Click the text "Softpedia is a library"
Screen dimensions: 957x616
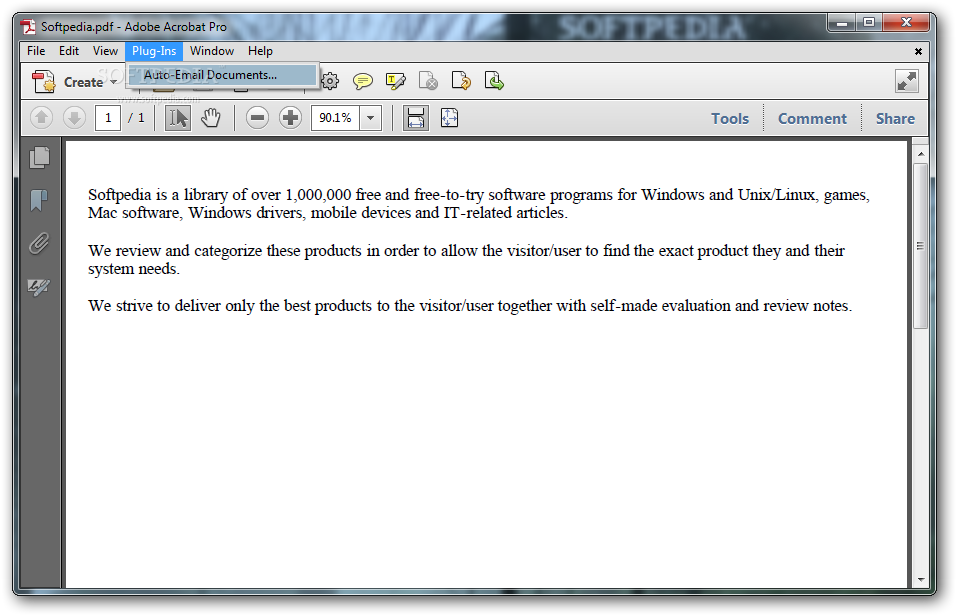(x=158, y=195)
